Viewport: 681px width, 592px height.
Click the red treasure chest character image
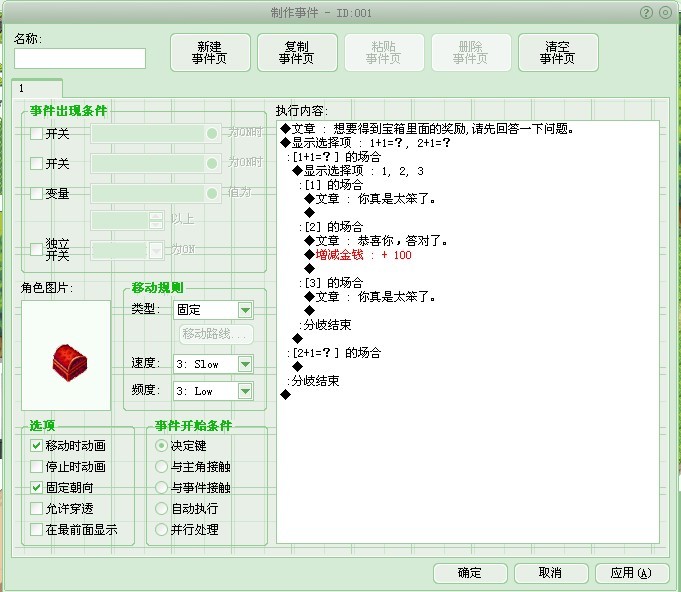coord(69,363)
